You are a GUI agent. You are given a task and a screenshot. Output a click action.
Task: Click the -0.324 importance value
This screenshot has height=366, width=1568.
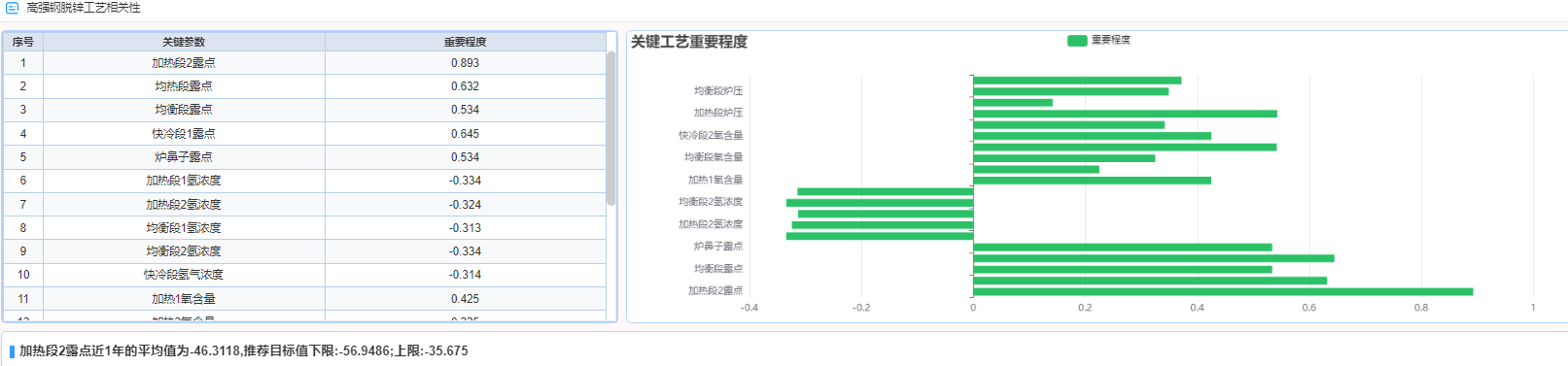[x=465, y=205]
